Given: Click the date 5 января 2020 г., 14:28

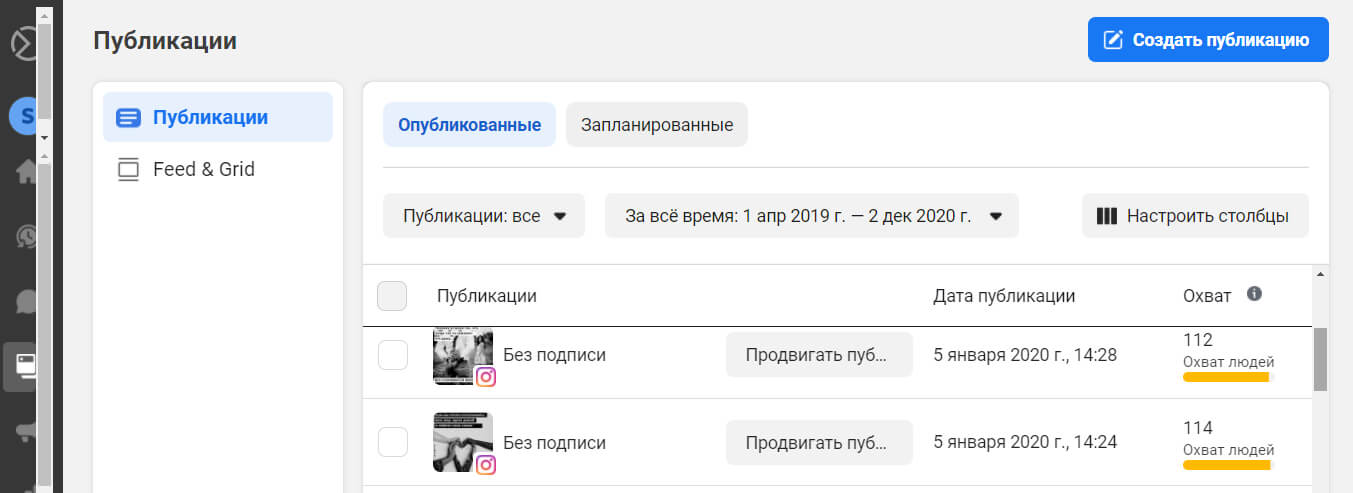Looking at the screenshot, I should click(1025, 355).
